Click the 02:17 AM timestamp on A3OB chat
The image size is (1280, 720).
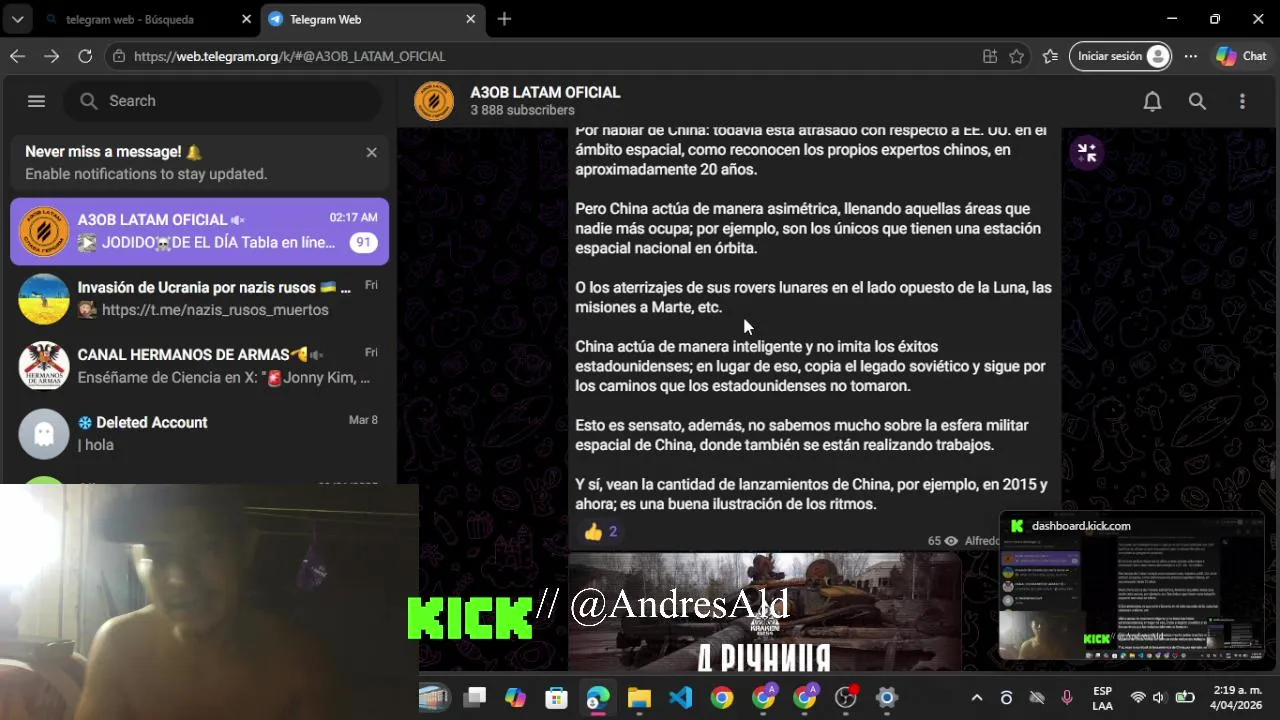tap(353, 217)
